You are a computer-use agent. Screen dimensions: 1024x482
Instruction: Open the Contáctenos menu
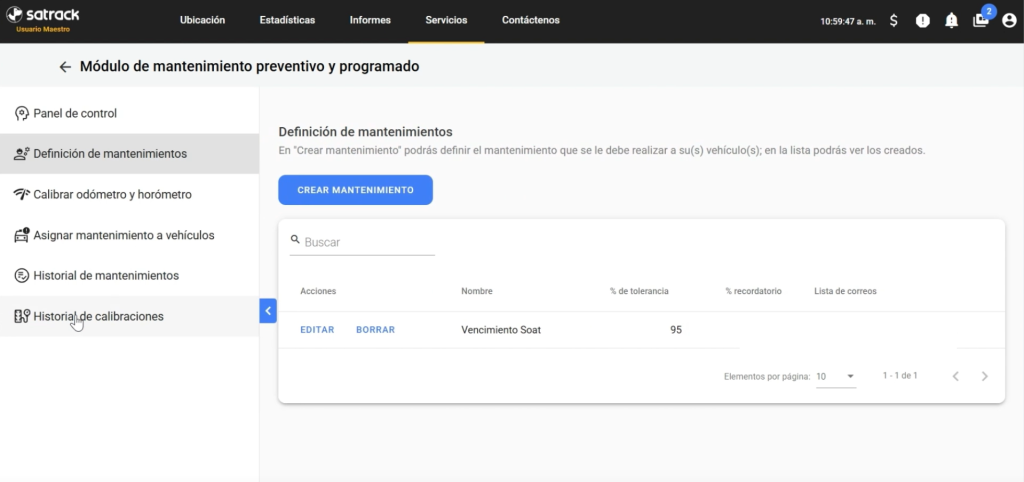(x=531, y=20)
